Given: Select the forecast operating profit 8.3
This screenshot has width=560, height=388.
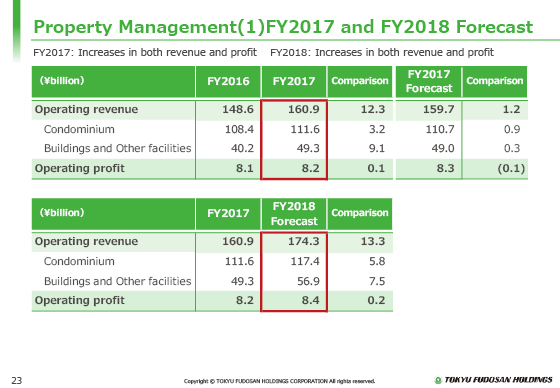Looking at the screenshot, I should click(445, 168).
